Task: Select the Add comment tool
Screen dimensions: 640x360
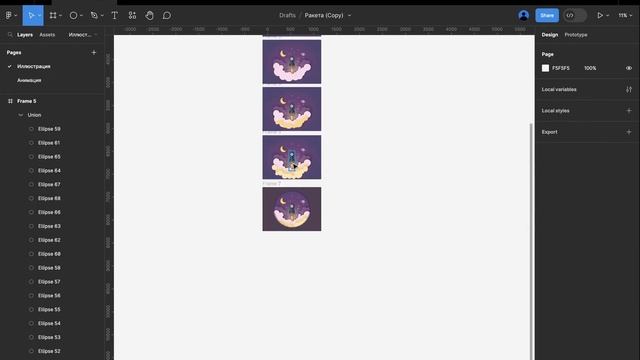Action: click(167, 16)
